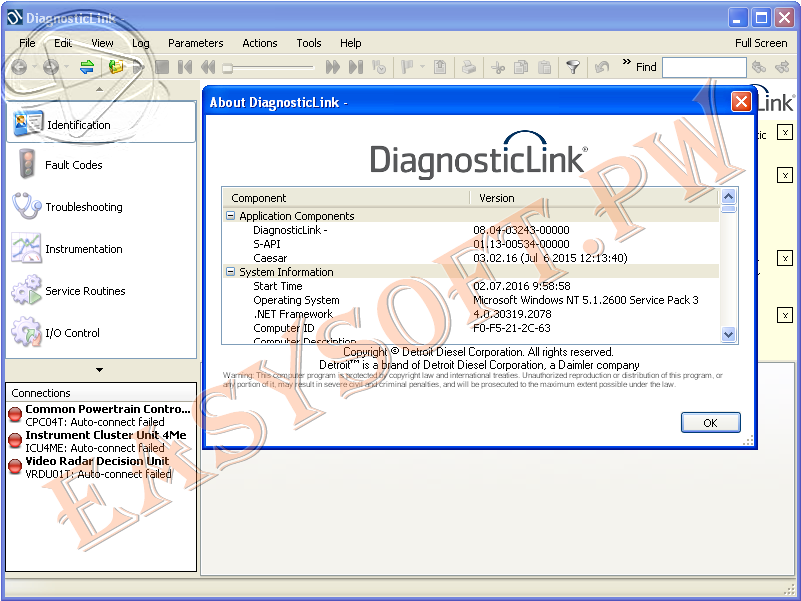Screen dimensions: 801x601
Task: Click the green and blue Connect arrows icon
Action: 87,67
